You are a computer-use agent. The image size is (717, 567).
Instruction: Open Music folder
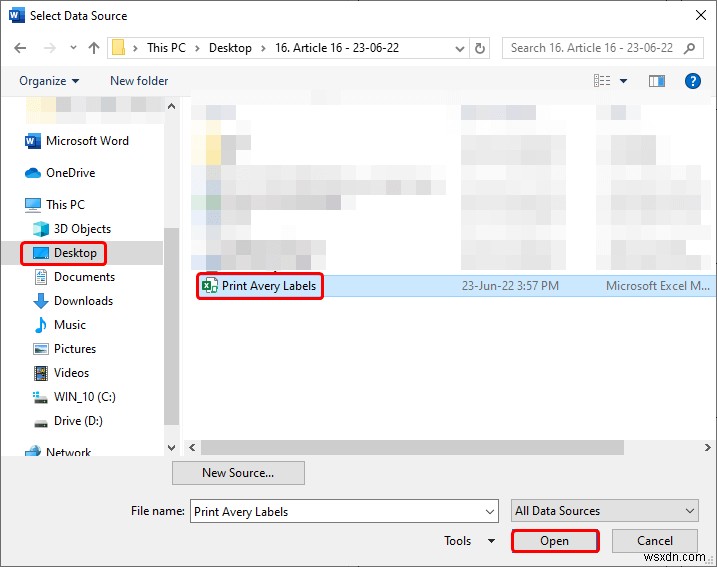tap(70, 325)
